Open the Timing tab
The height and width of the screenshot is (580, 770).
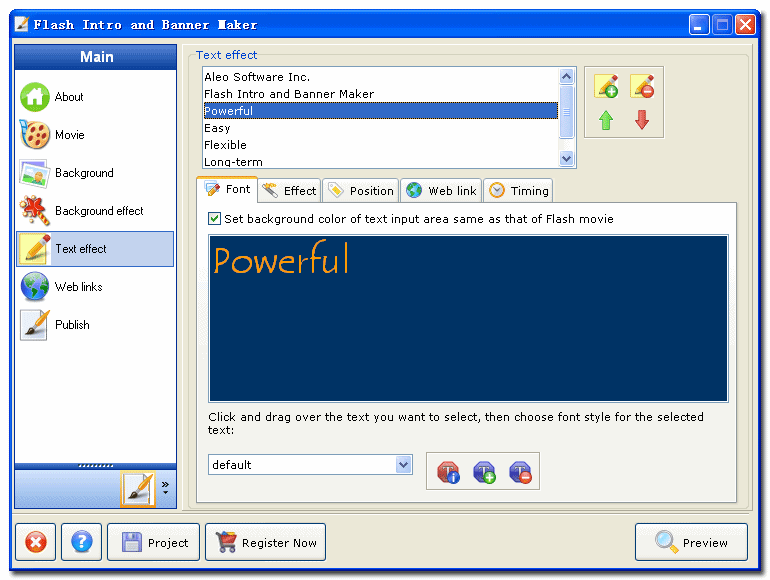pyautogui.click(x=519, y=191)
